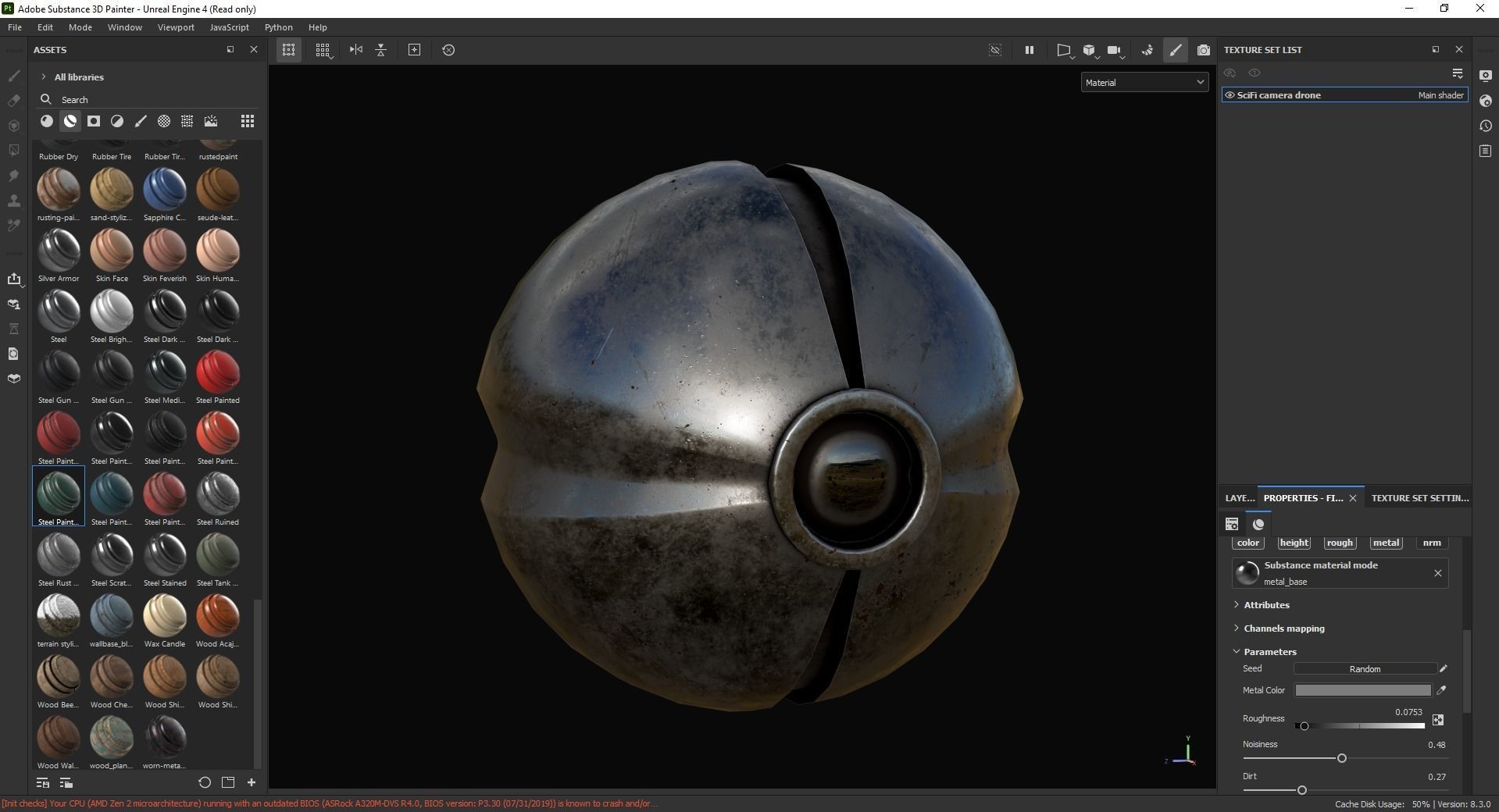Select the Polygon fill tool
1499x812 pixels.
[13, 151]
